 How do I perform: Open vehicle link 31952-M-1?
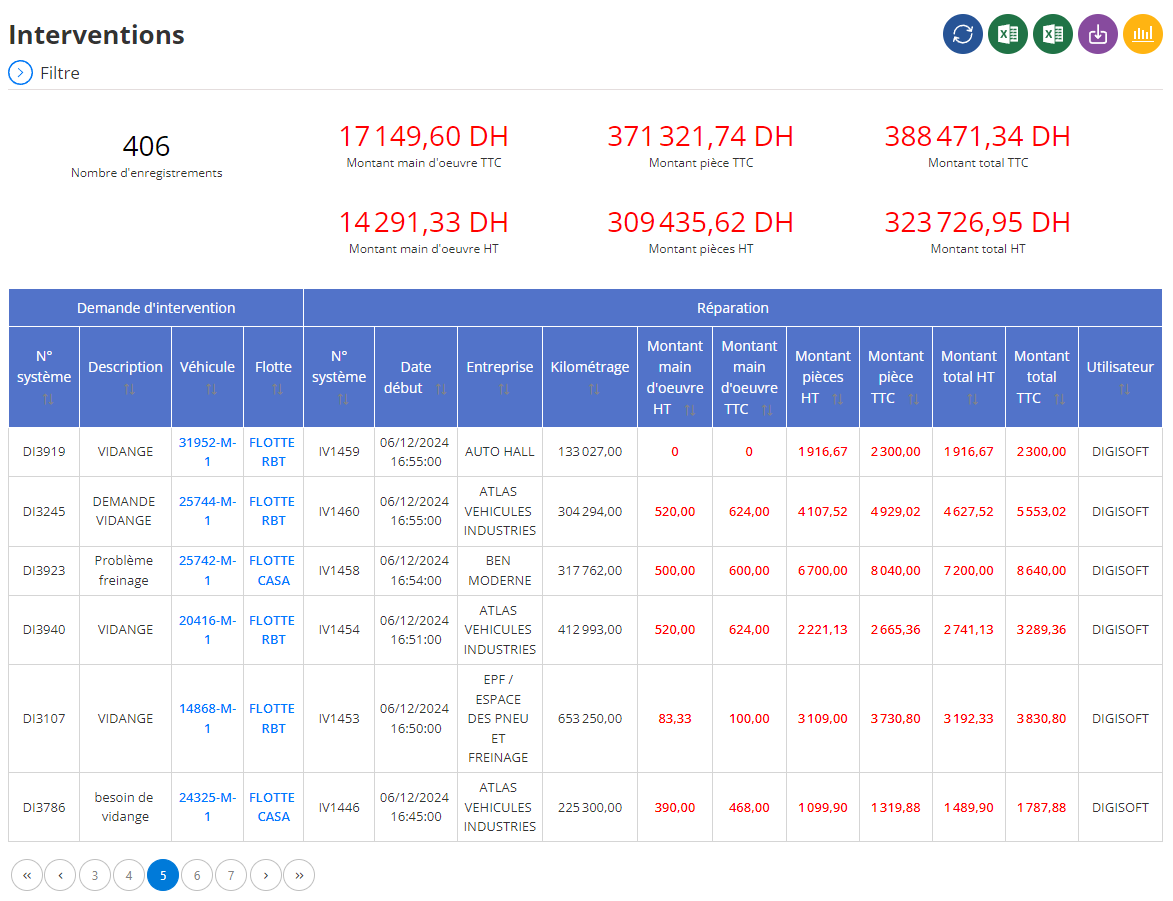tap(207, 452)
